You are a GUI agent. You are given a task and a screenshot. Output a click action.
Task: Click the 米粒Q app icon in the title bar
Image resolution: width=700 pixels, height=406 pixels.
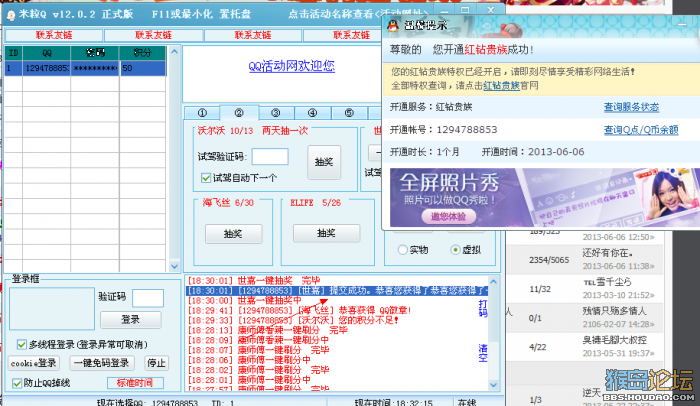tap(11, 16)
